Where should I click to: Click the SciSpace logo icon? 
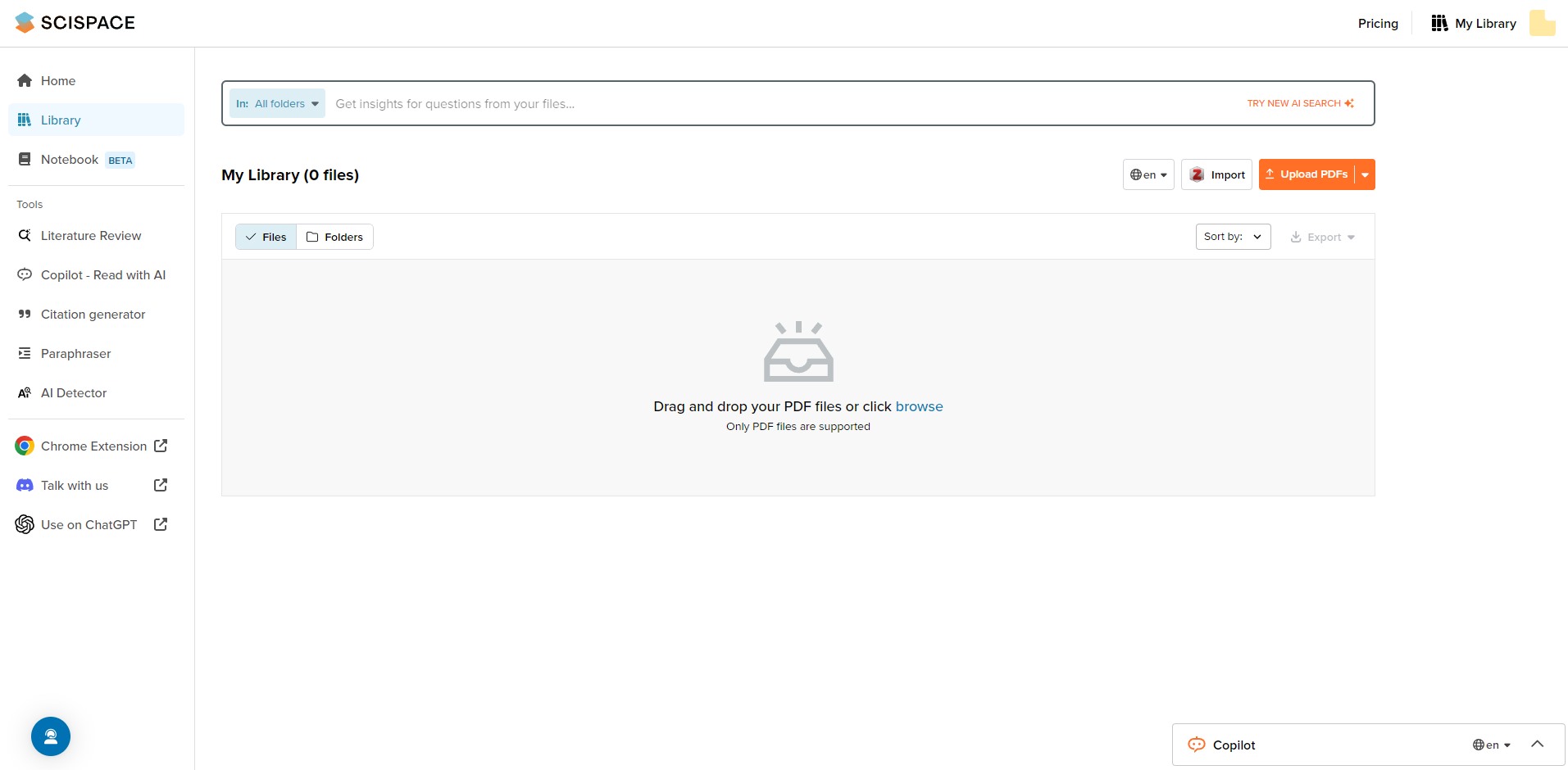tap(25, 23)
